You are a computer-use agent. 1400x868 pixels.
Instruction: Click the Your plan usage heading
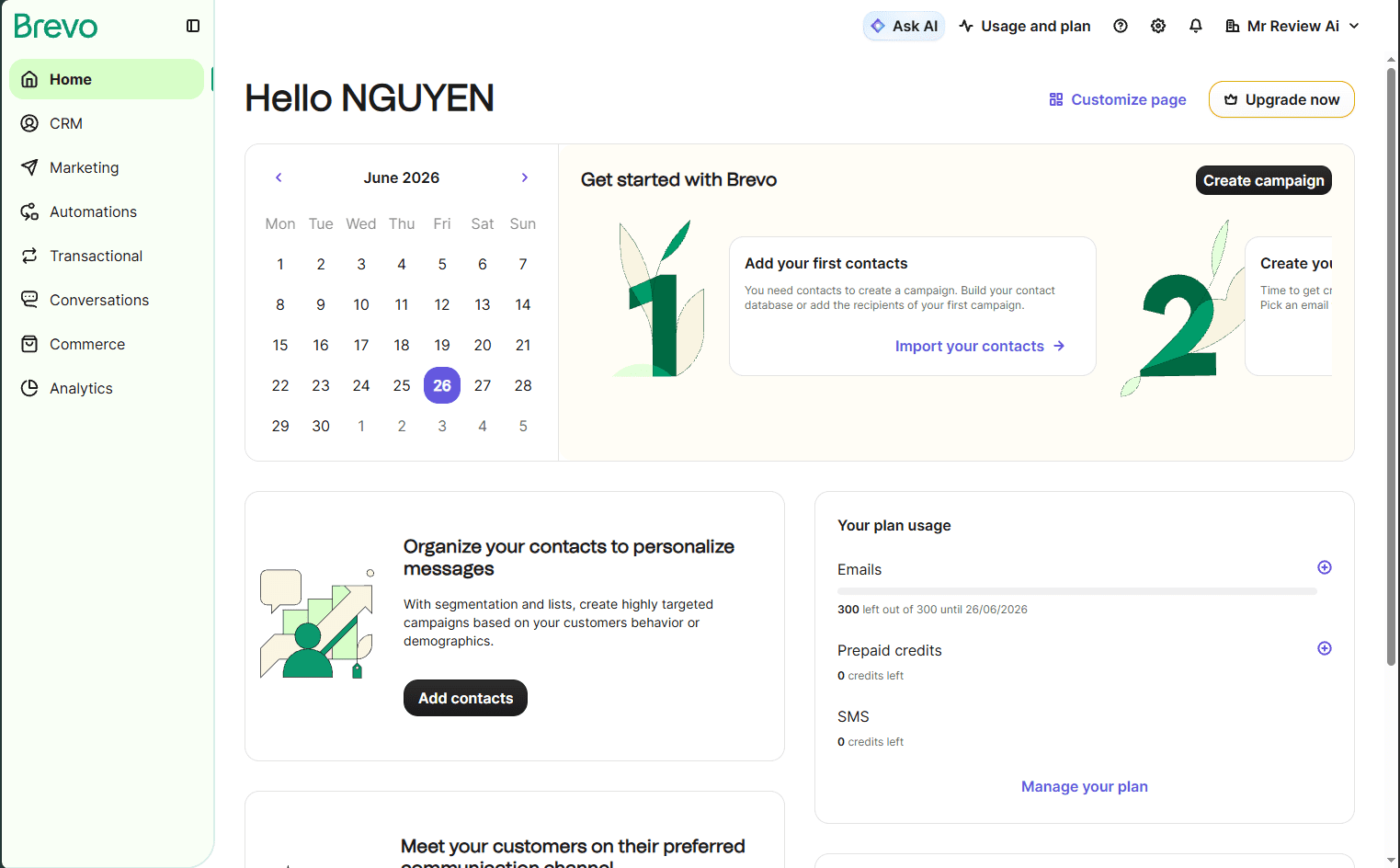click(x=894, y=525)
